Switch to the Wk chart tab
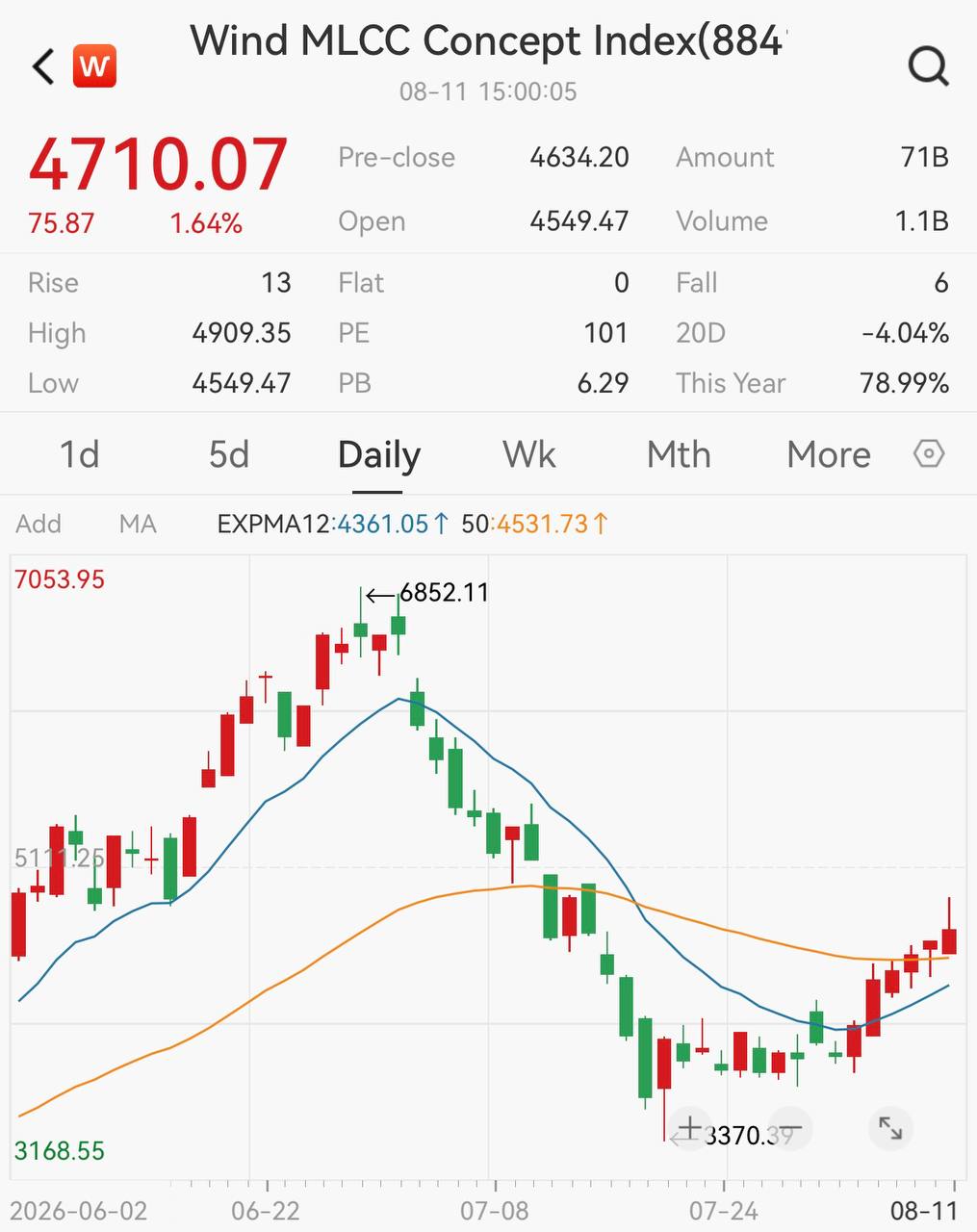This screenshot has height=1232, width=977. click(529, 454)
